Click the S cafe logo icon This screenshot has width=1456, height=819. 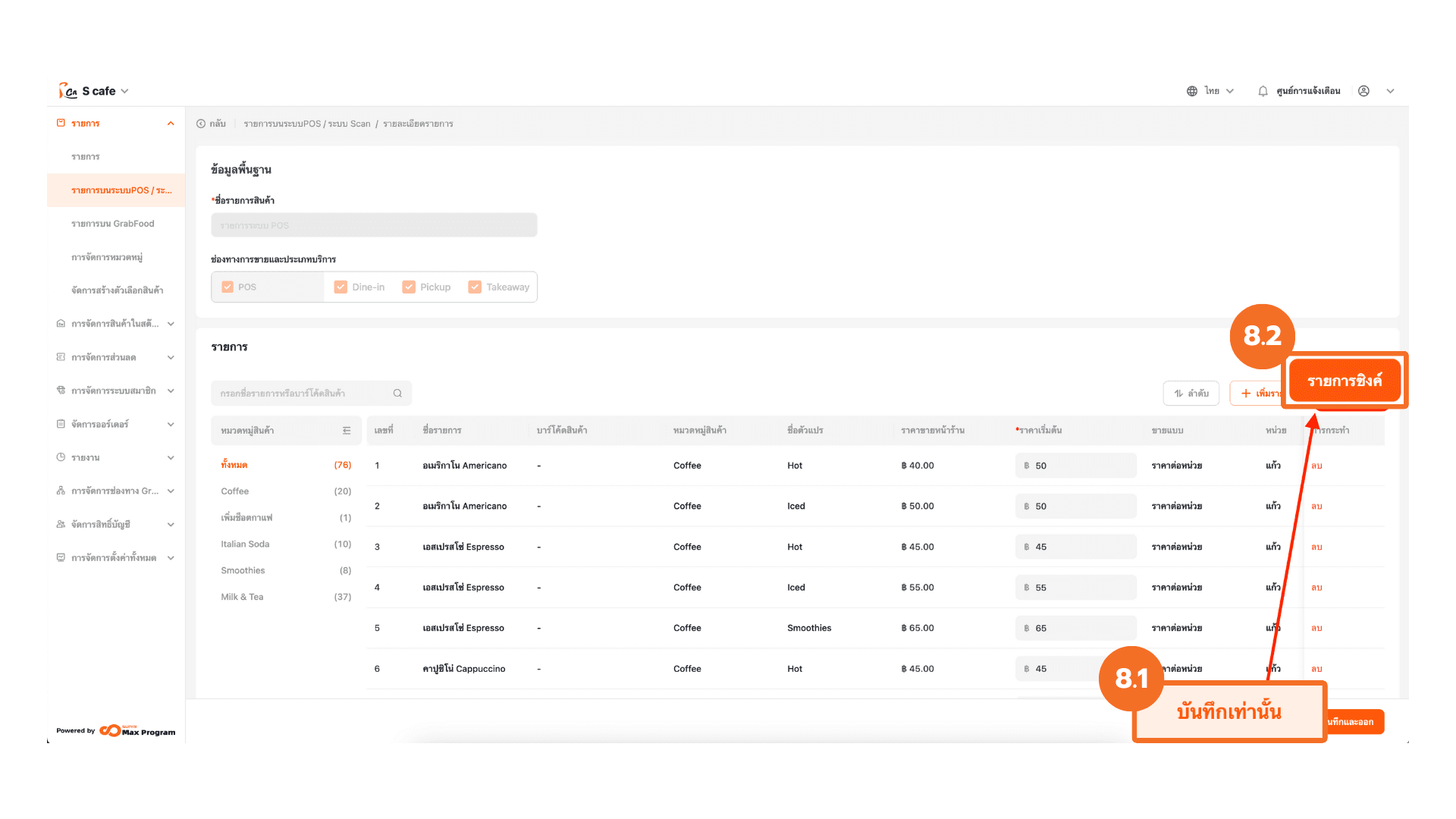67,91
